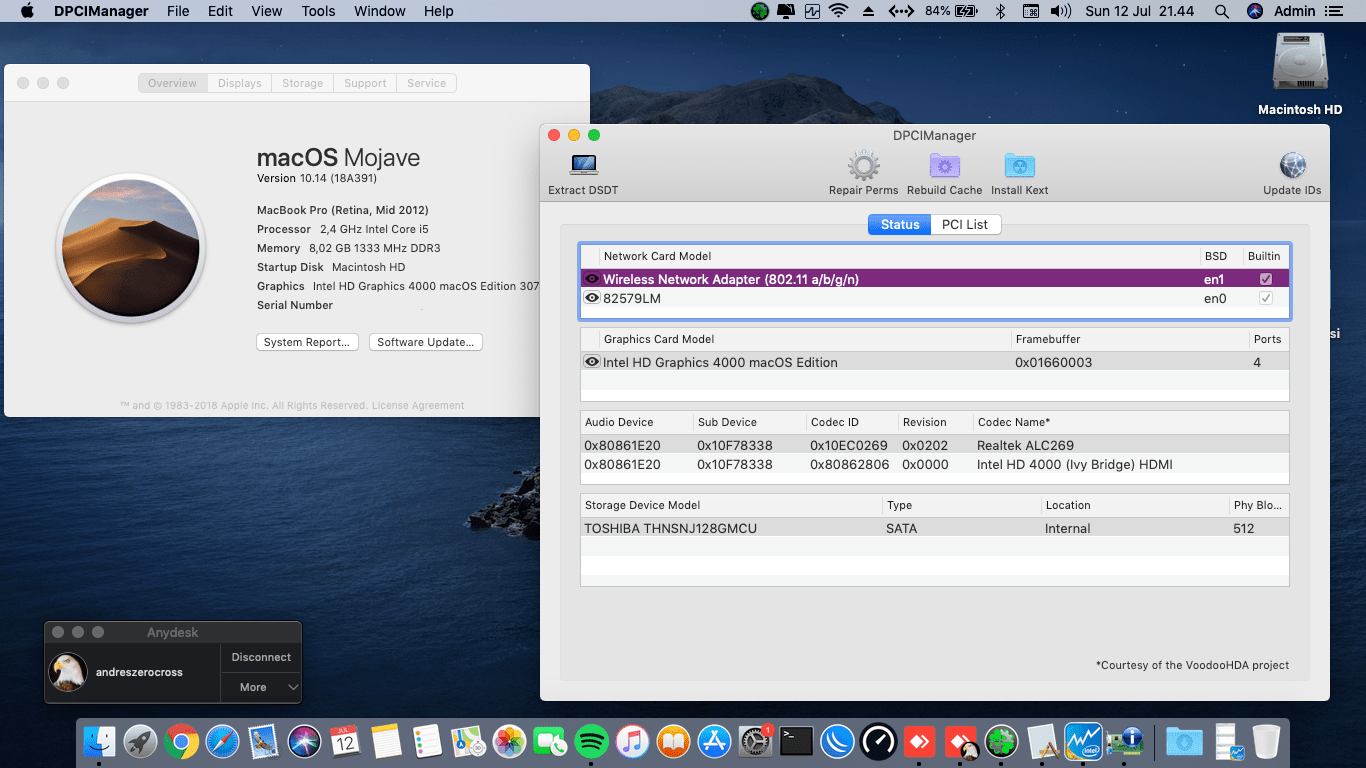Click the Rebuild Cache icon
This screenshot has width=1366, height=768.
click(944, 166)
